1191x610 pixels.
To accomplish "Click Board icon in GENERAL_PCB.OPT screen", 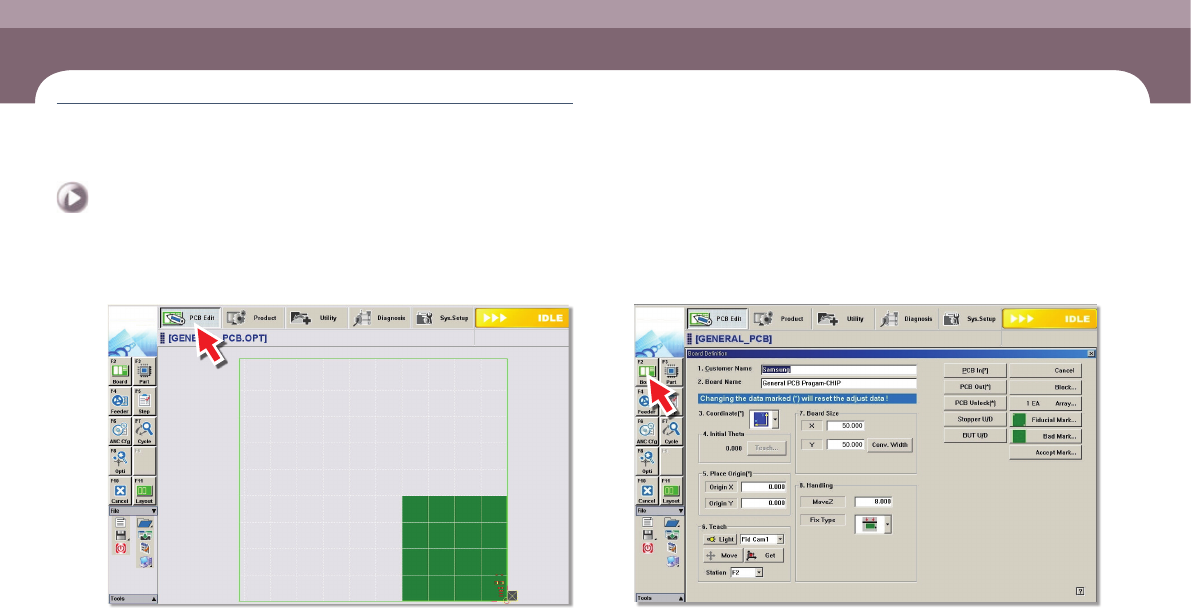I will click(120, 372).
